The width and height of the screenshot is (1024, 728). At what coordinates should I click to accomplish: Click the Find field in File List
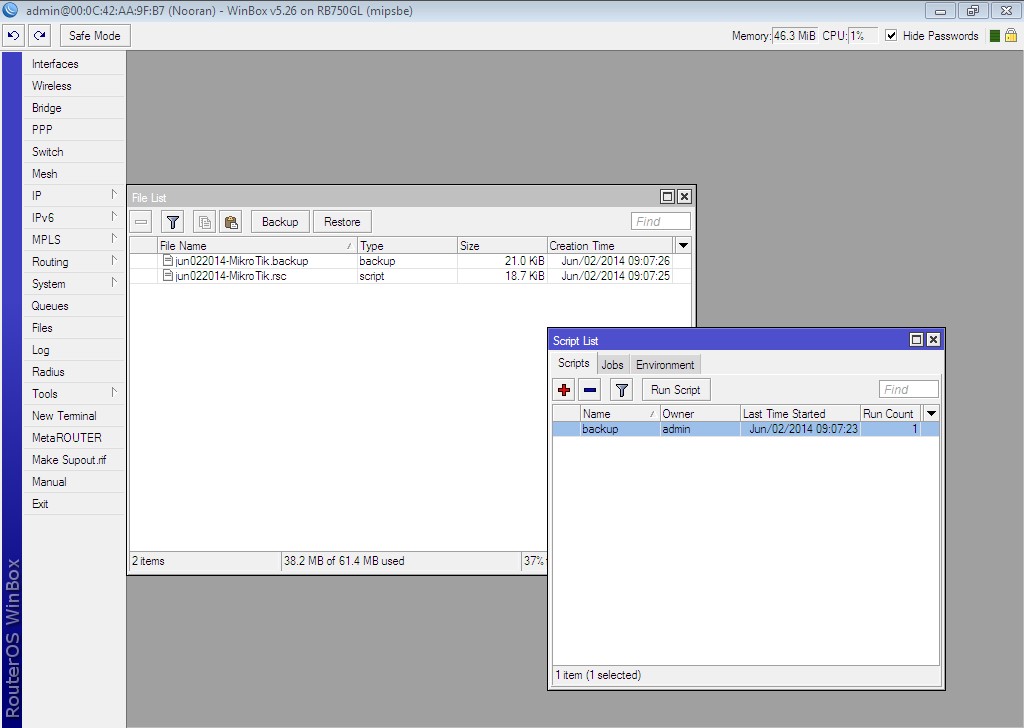660,221
